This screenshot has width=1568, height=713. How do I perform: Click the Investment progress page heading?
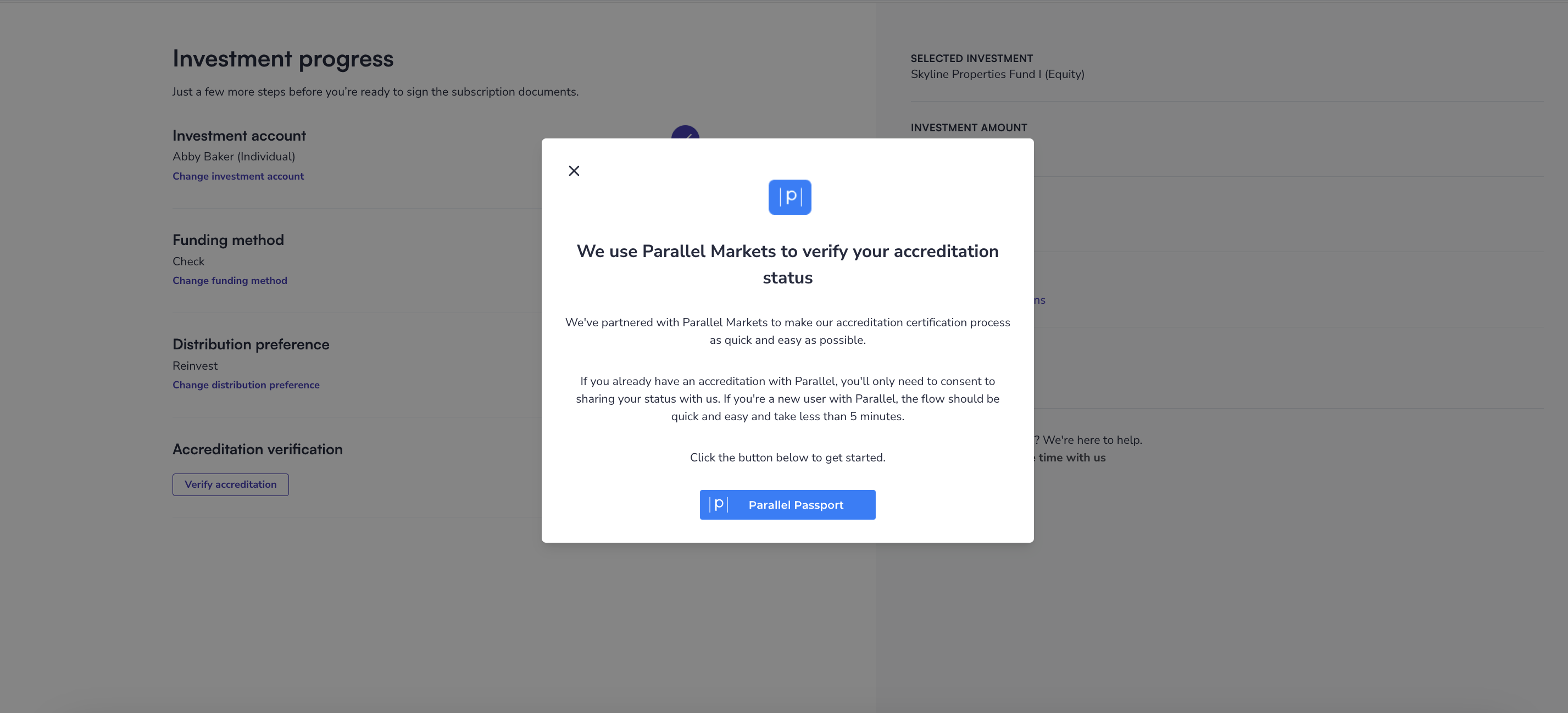click(x=283, y=59)
